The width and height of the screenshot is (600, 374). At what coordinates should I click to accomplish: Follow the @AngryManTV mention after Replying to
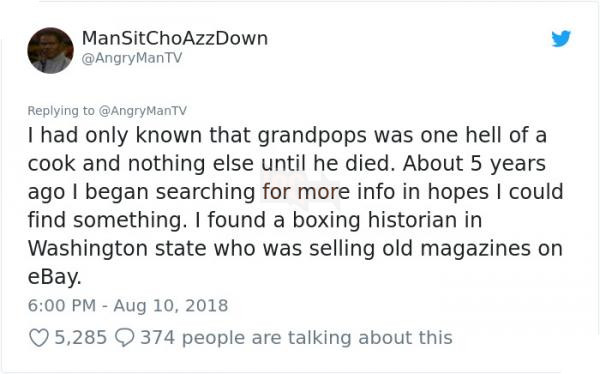tap(143, 111)
